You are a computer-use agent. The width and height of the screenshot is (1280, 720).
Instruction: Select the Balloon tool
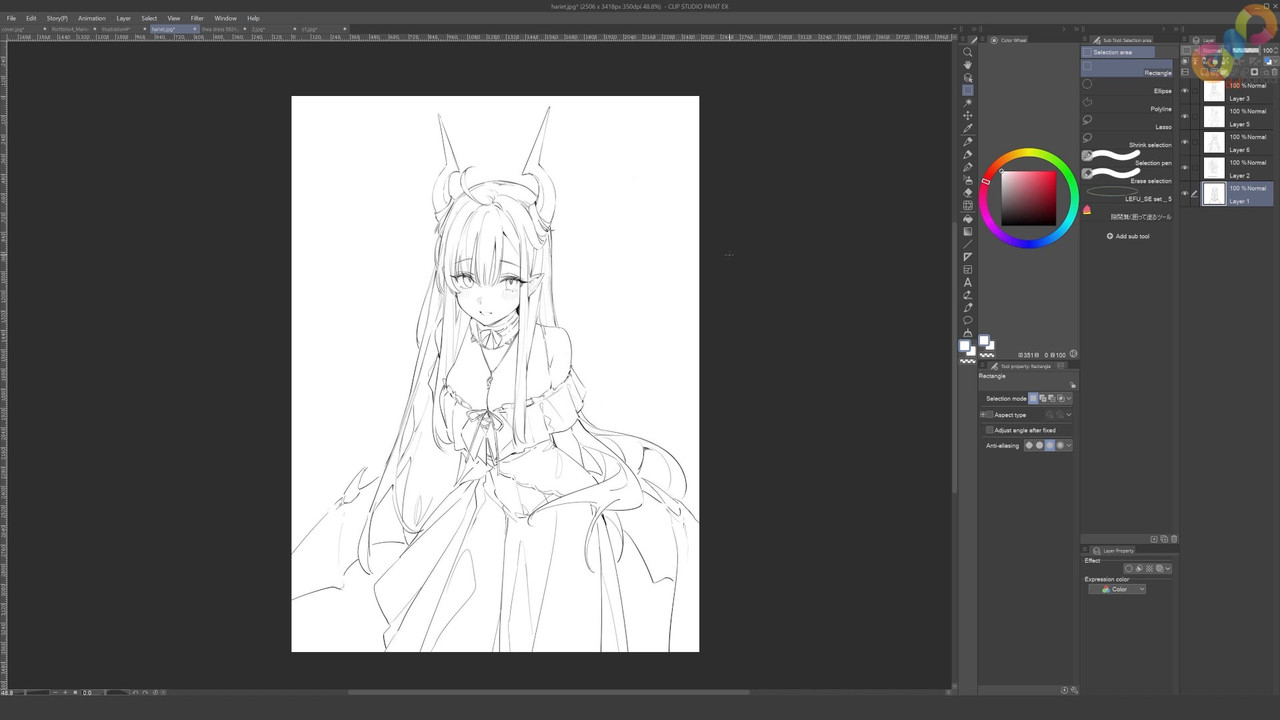[967, 321]
